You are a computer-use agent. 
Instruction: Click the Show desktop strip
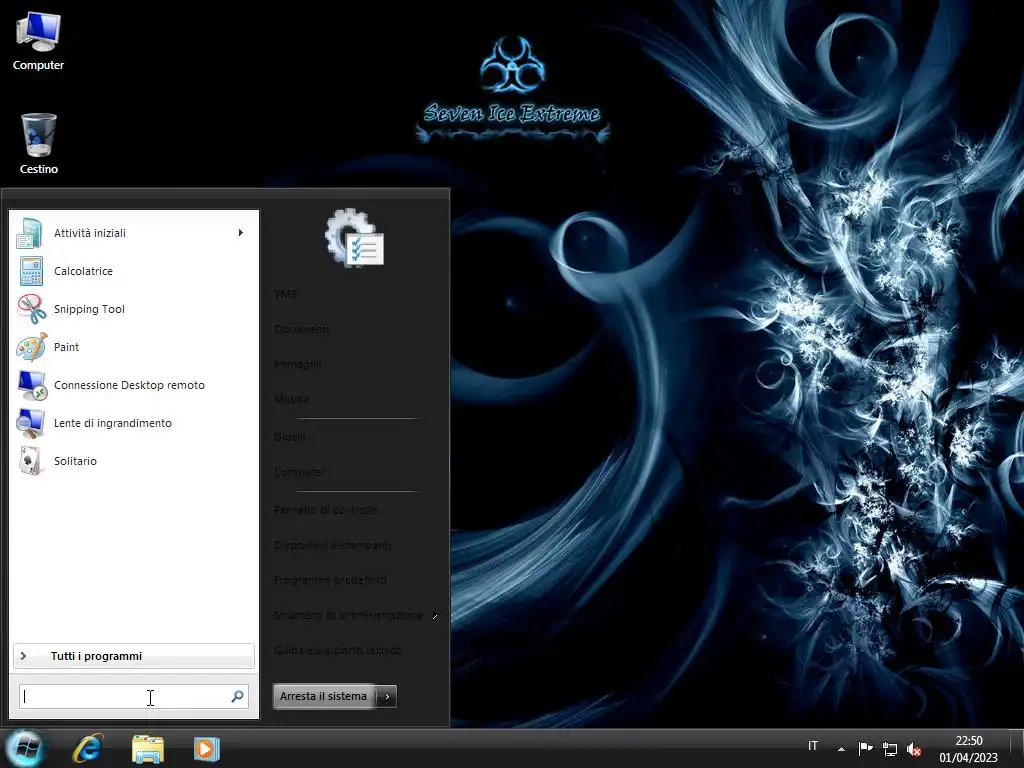pyautogui.click(x=1019, y=749)
